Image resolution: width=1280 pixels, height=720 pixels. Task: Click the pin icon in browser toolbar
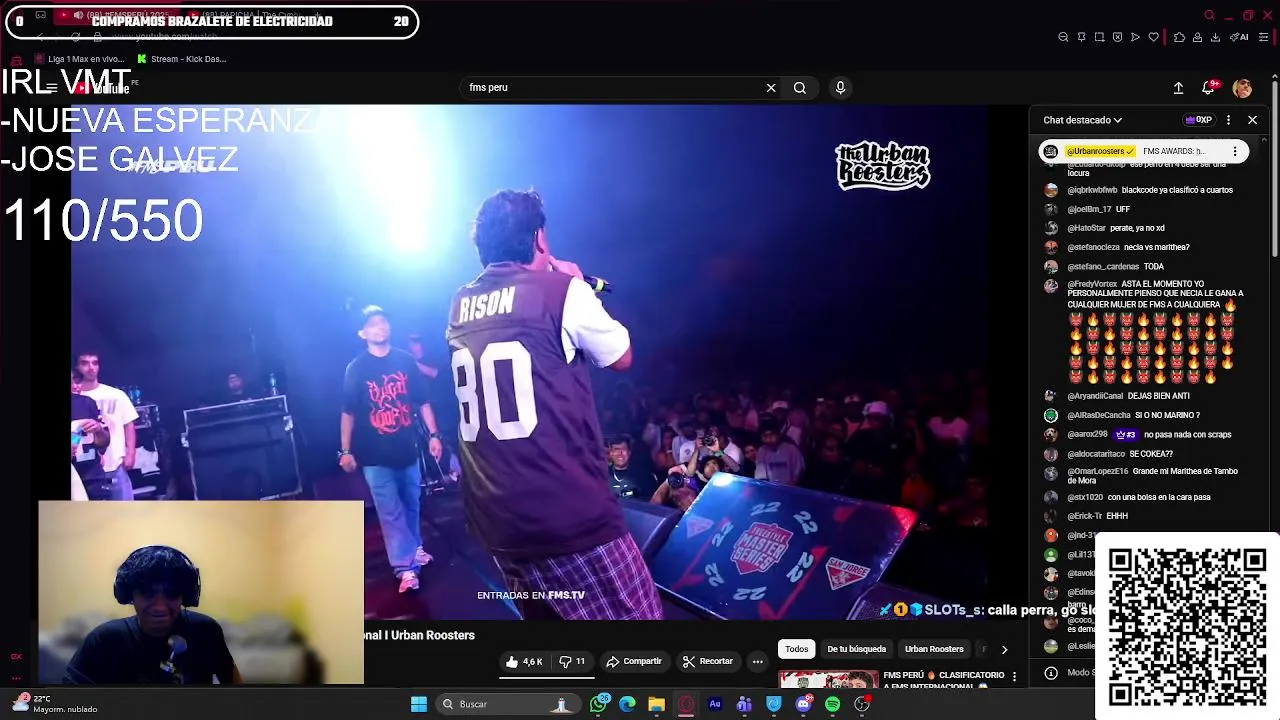(1081, 37)
